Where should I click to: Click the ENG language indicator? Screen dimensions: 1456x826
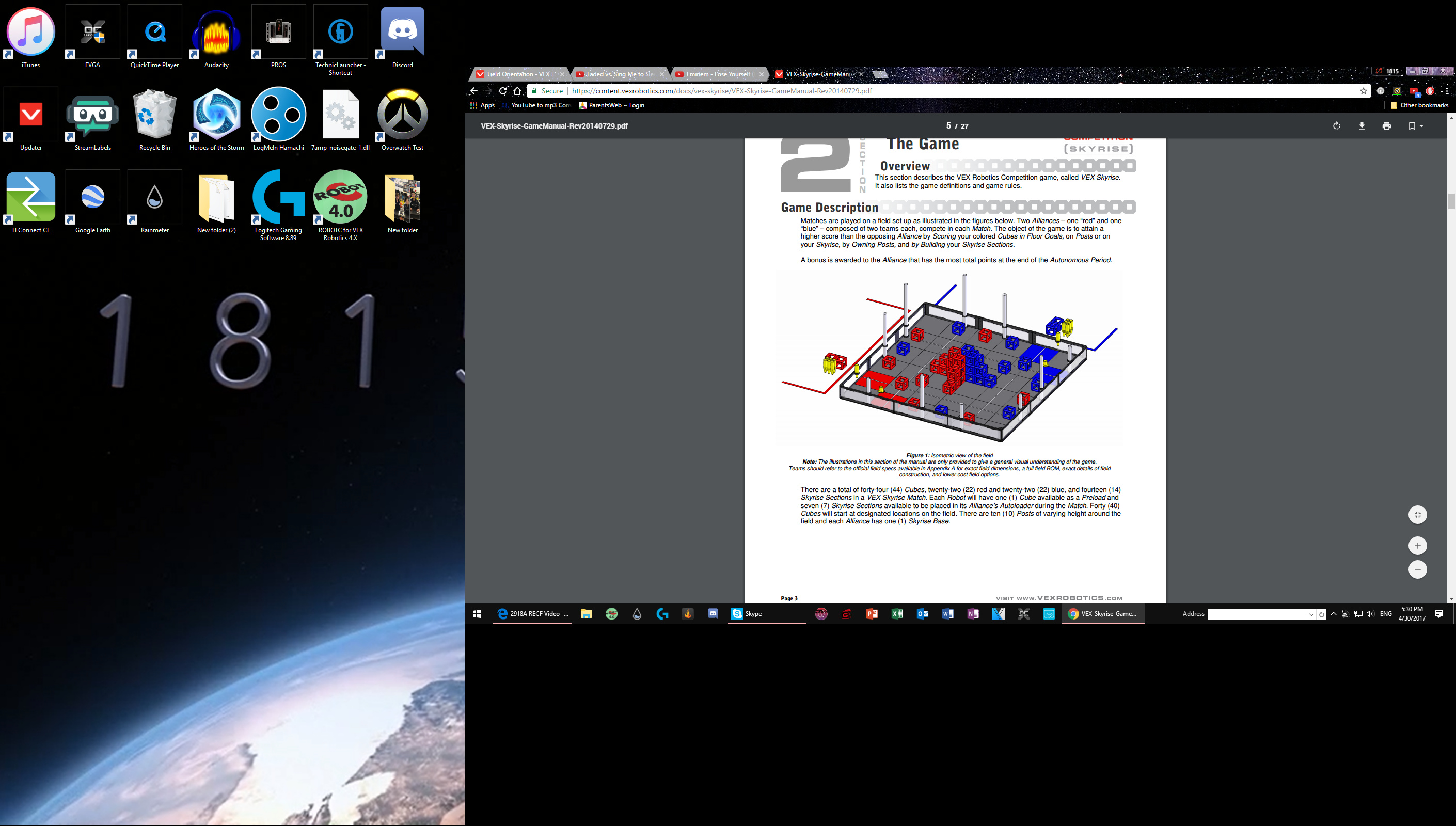pyautogui.click(x=1386, y=614)
